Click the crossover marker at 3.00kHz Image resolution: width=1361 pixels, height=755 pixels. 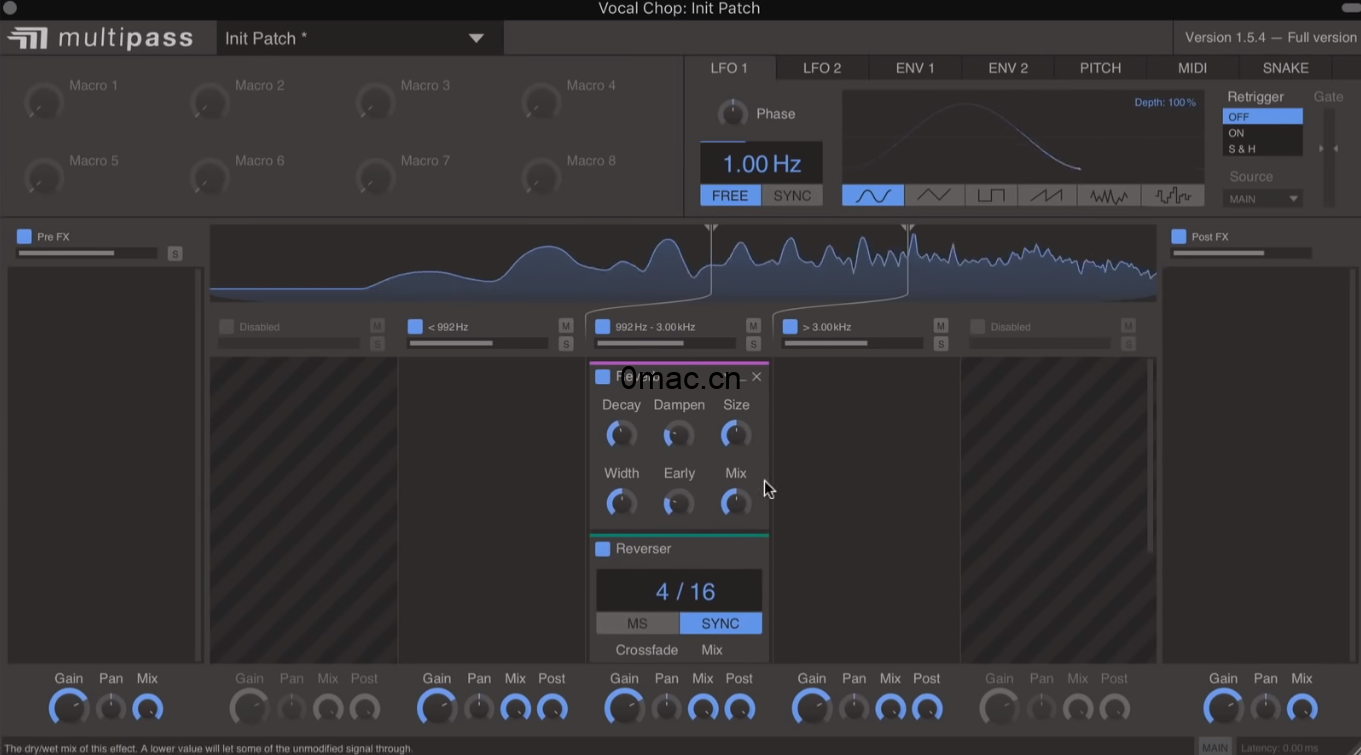point(908,229)
